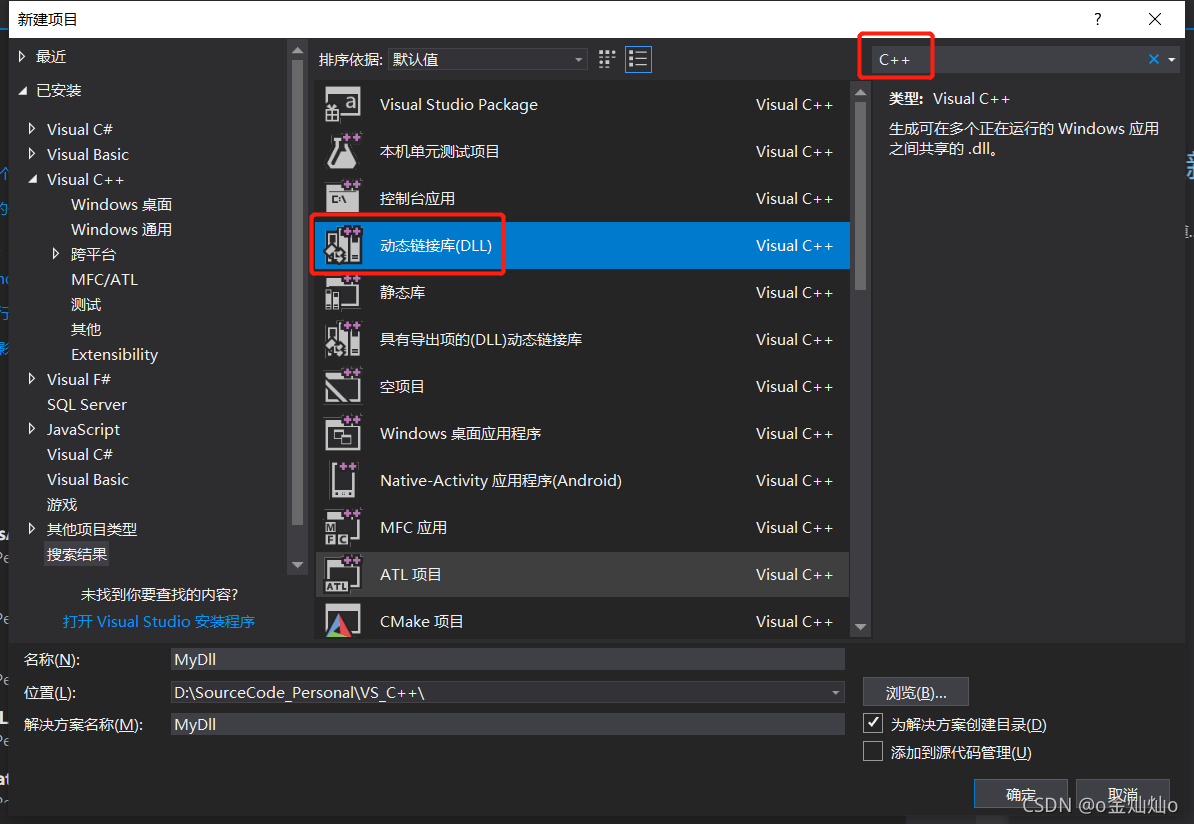1194x824 pixels.
Task: Clear the C++ search text
Action: coord(1154,59)
